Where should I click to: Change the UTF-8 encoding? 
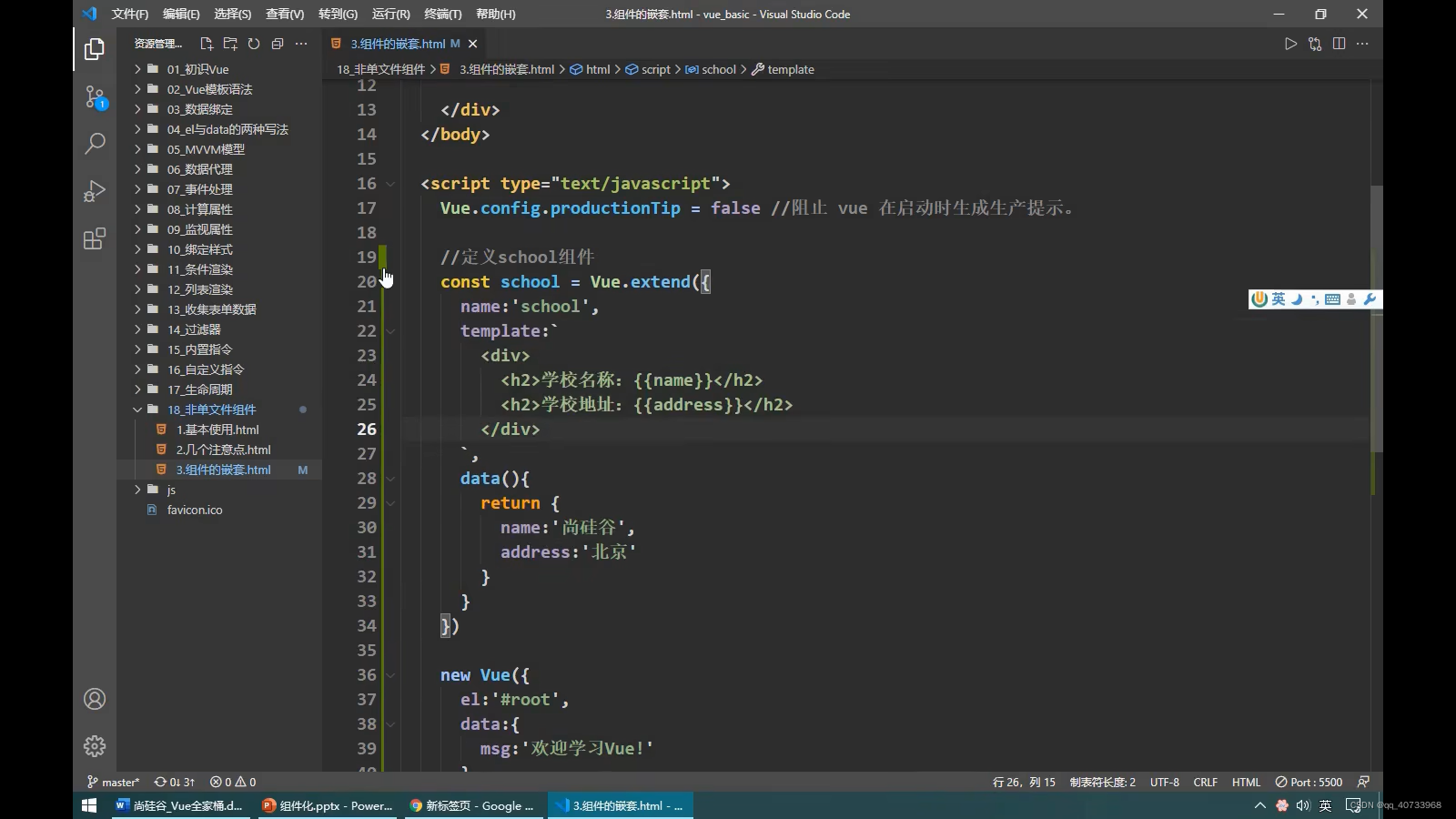tap(1164, 782)
